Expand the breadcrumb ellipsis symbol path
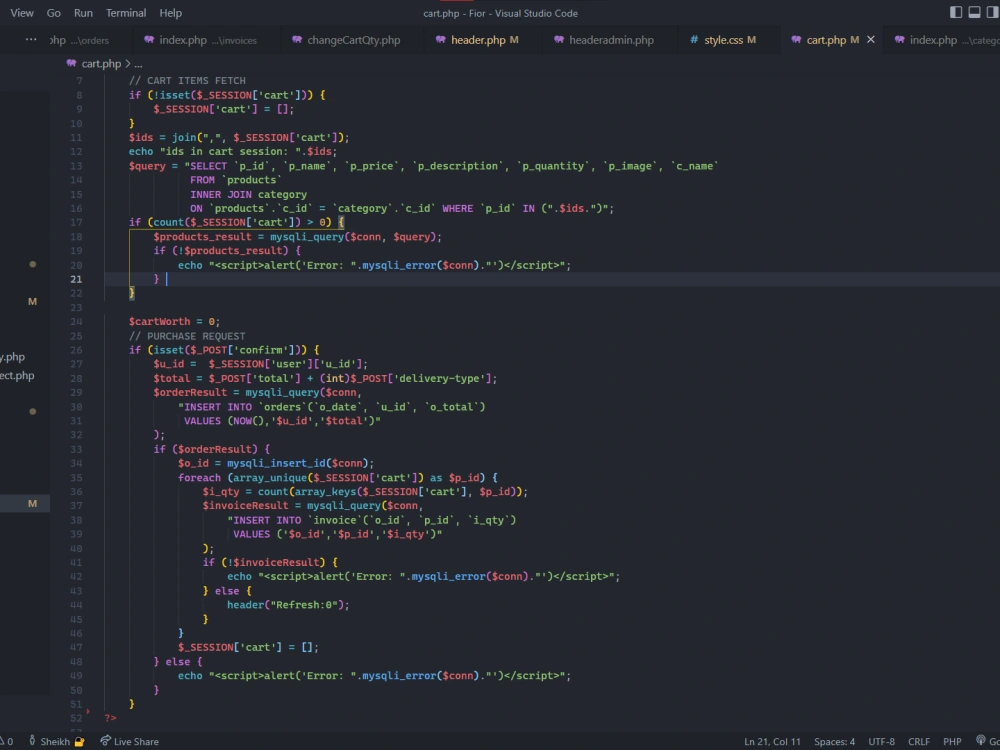The image size is (1000, 750). coord(138,64)
